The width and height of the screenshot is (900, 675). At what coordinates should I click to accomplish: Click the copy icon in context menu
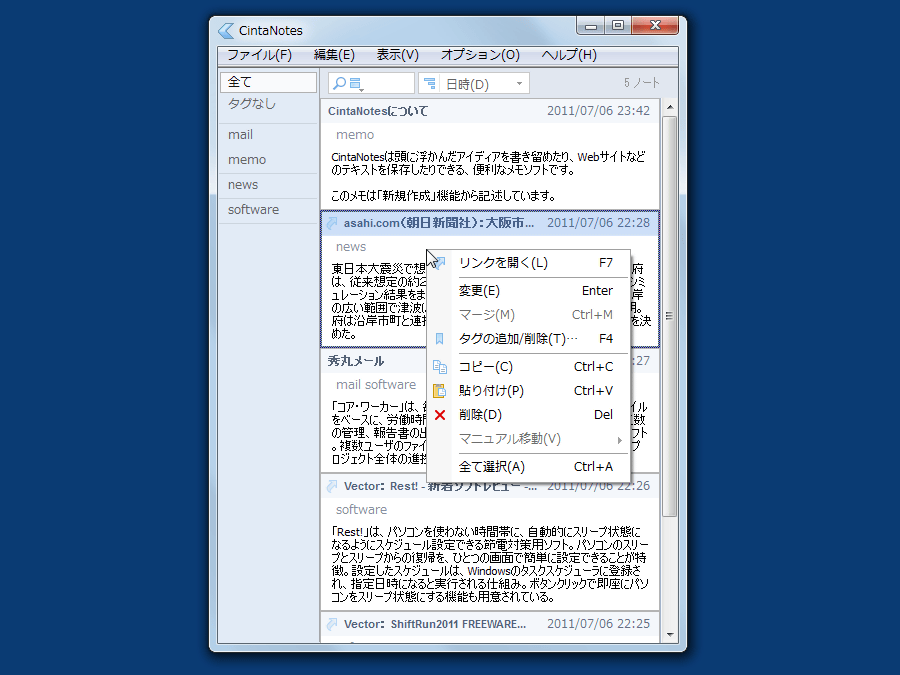(x=440, y=367)
